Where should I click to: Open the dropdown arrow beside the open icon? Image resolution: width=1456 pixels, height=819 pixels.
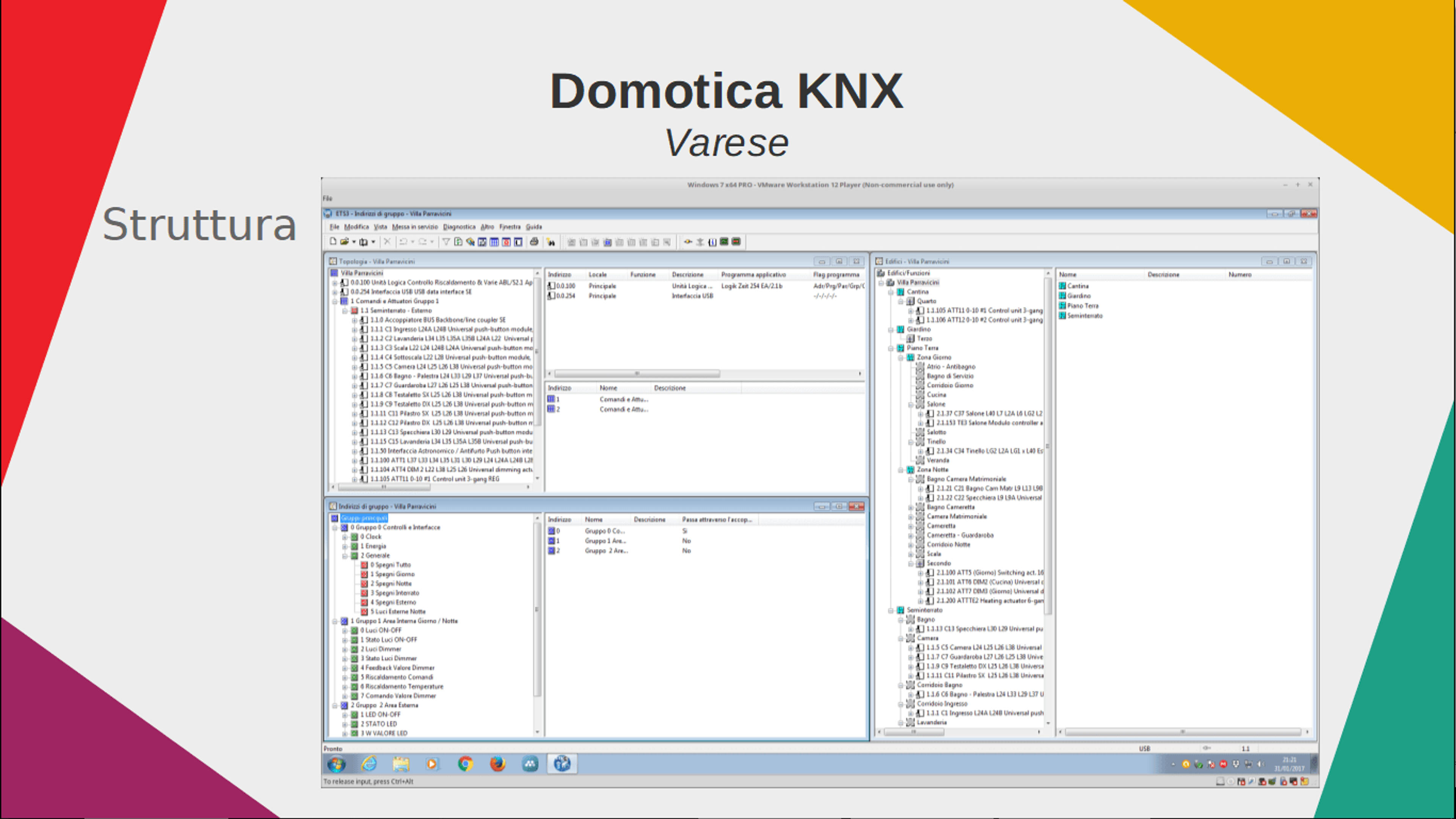pos(354,242)
